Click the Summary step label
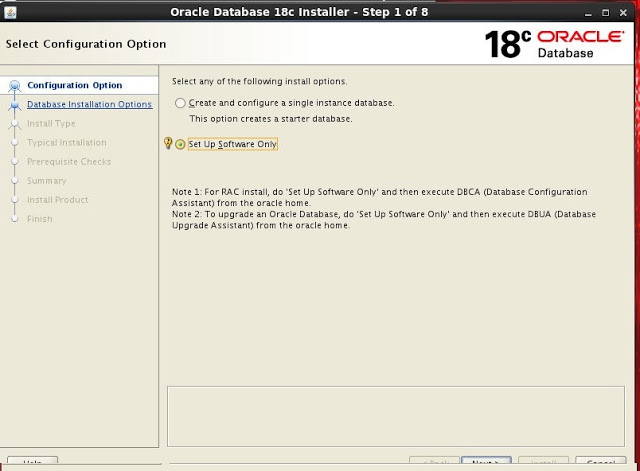 [47, 181]
